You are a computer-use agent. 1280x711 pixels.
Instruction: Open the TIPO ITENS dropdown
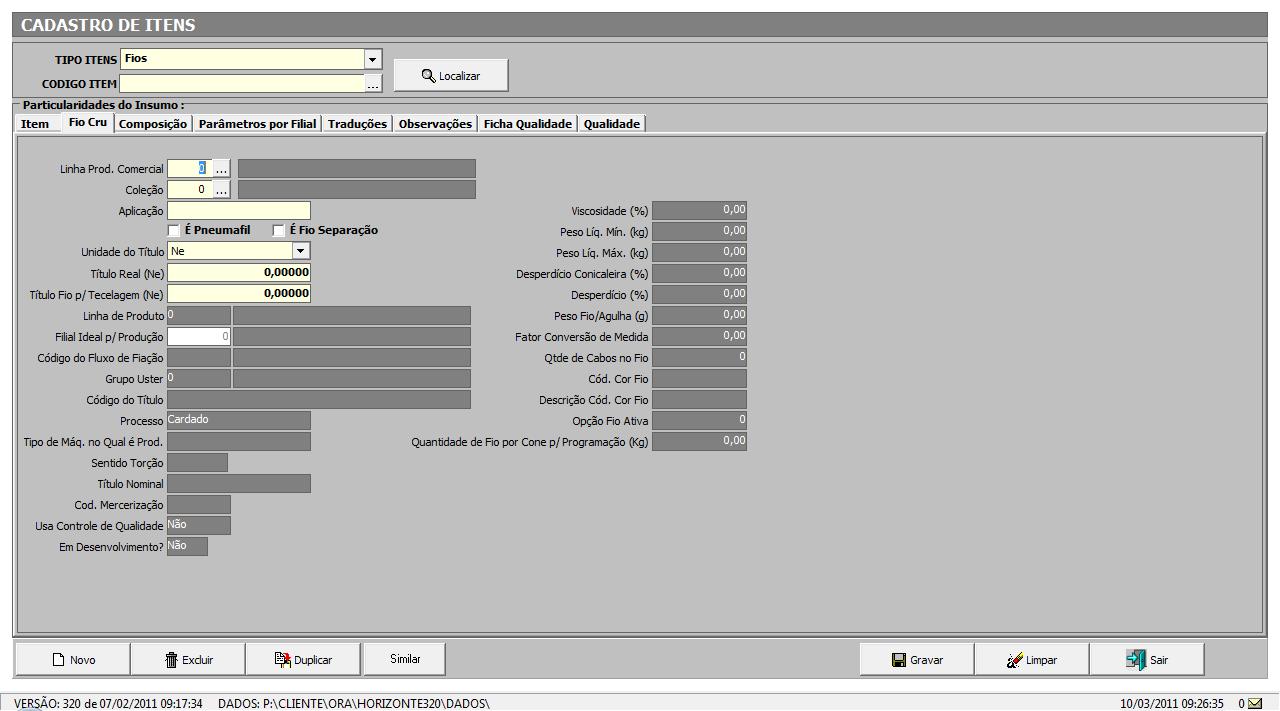373,60
